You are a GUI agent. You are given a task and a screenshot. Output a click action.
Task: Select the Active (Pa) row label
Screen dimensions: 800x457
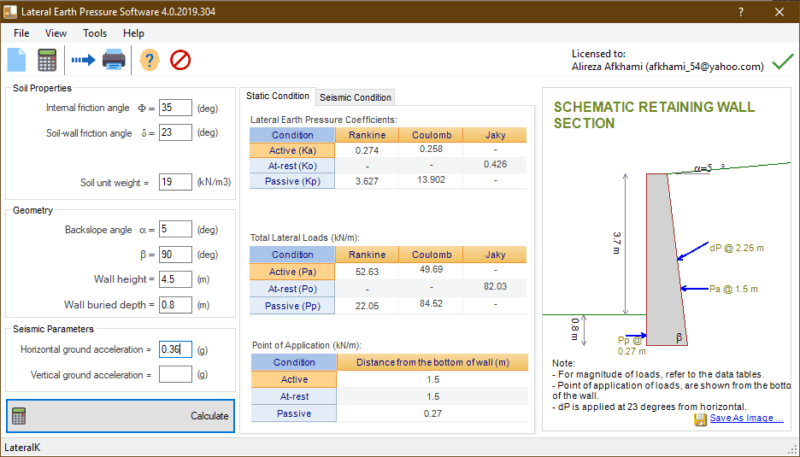coord(292,271)
